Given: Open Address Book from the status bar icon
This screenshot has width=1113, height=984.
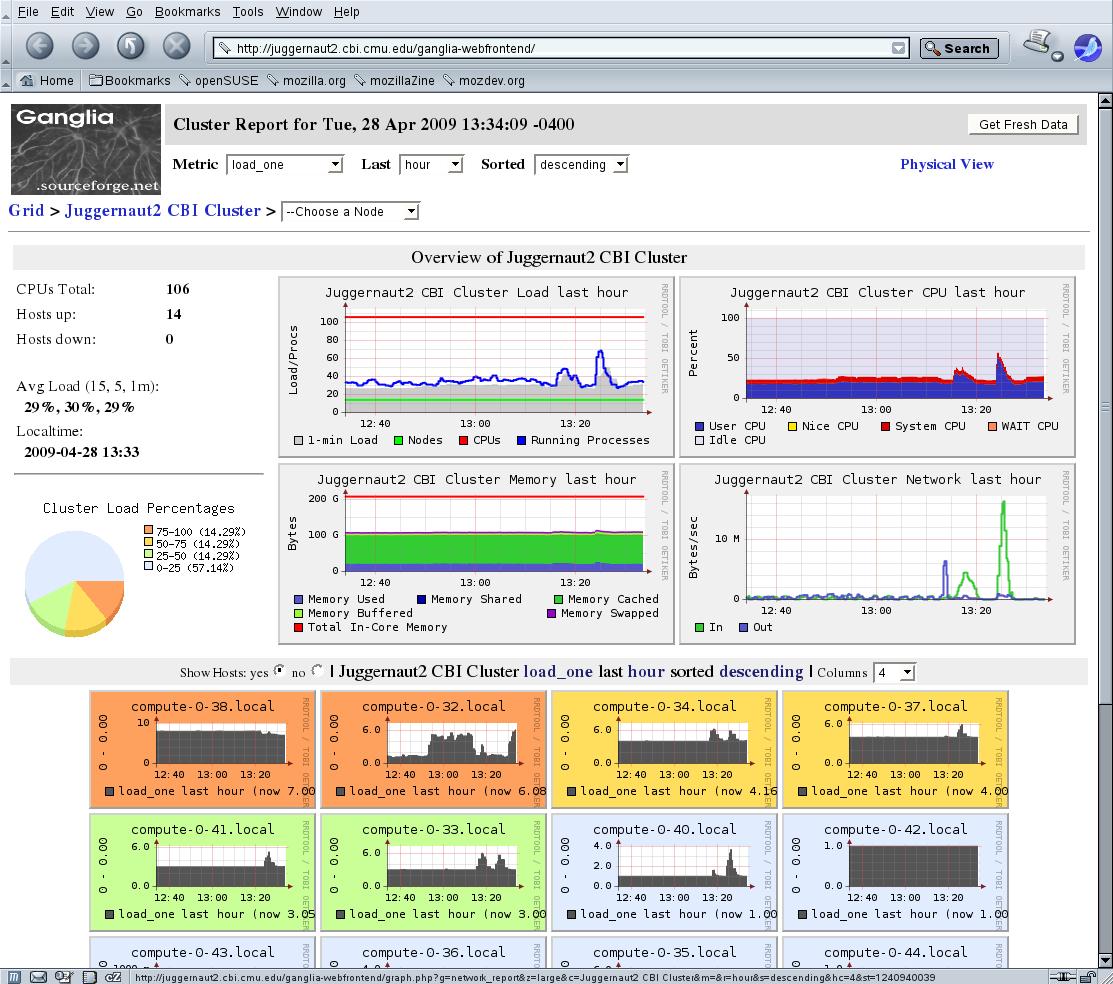Looking at the screenshot, I should (x=89, y=977).
